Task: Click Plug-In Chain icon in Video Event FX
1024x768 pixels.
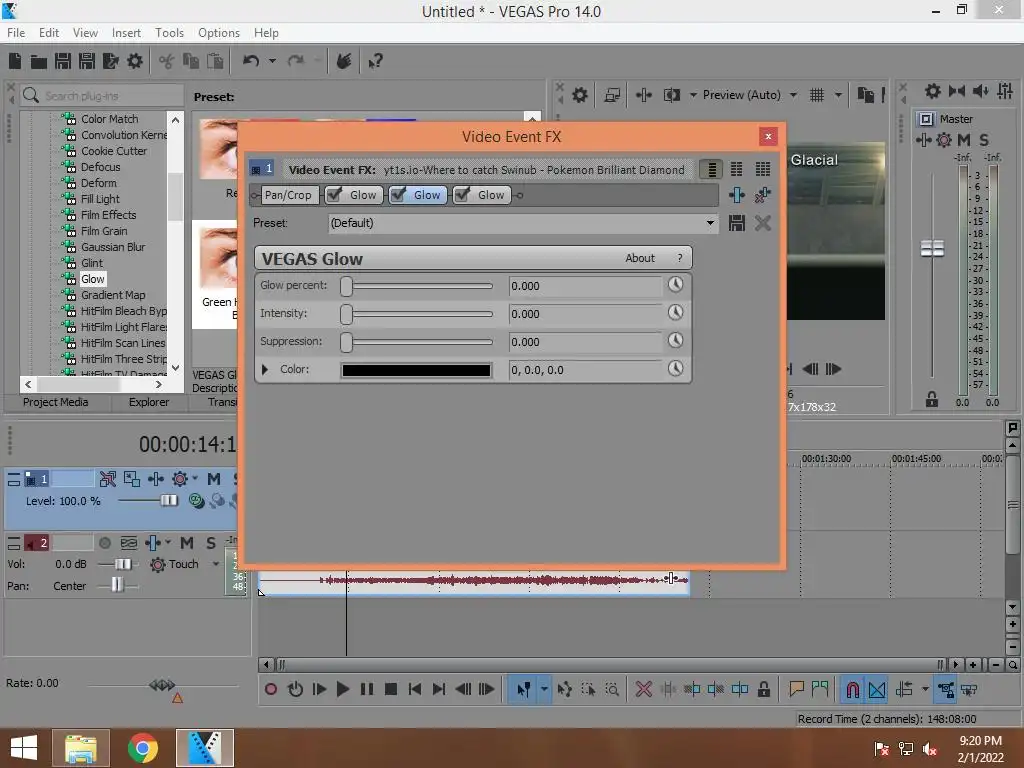Action: click(x=737, y=195)
